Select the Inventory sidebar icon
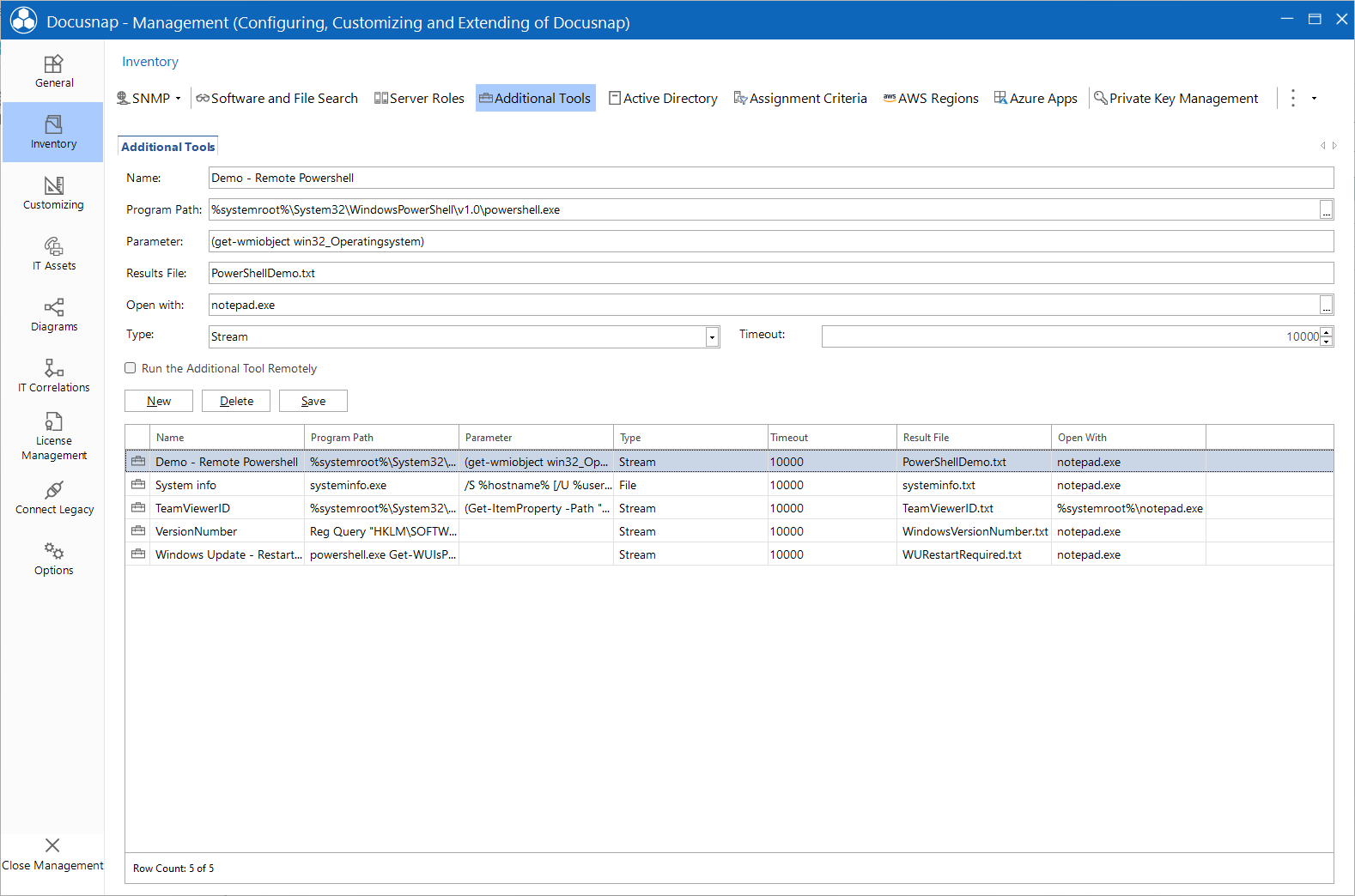The height and width of the screenshot is (896, 1355). tap(53, 124)
